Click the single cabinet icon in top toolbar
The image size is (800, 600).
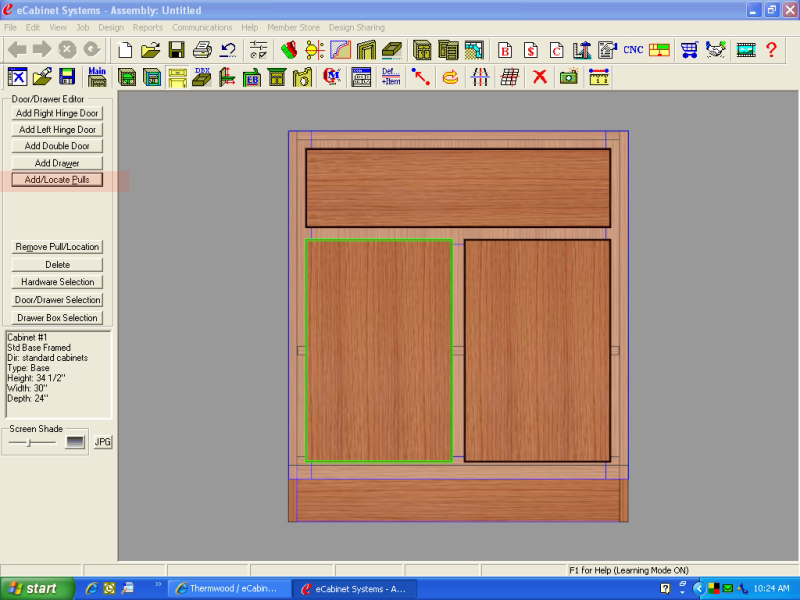click(x=422, y=50)
